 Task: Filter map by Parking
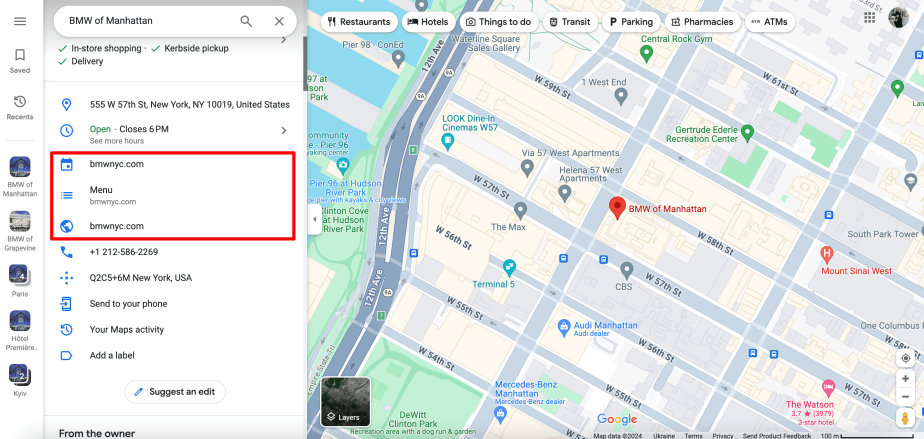631,21
